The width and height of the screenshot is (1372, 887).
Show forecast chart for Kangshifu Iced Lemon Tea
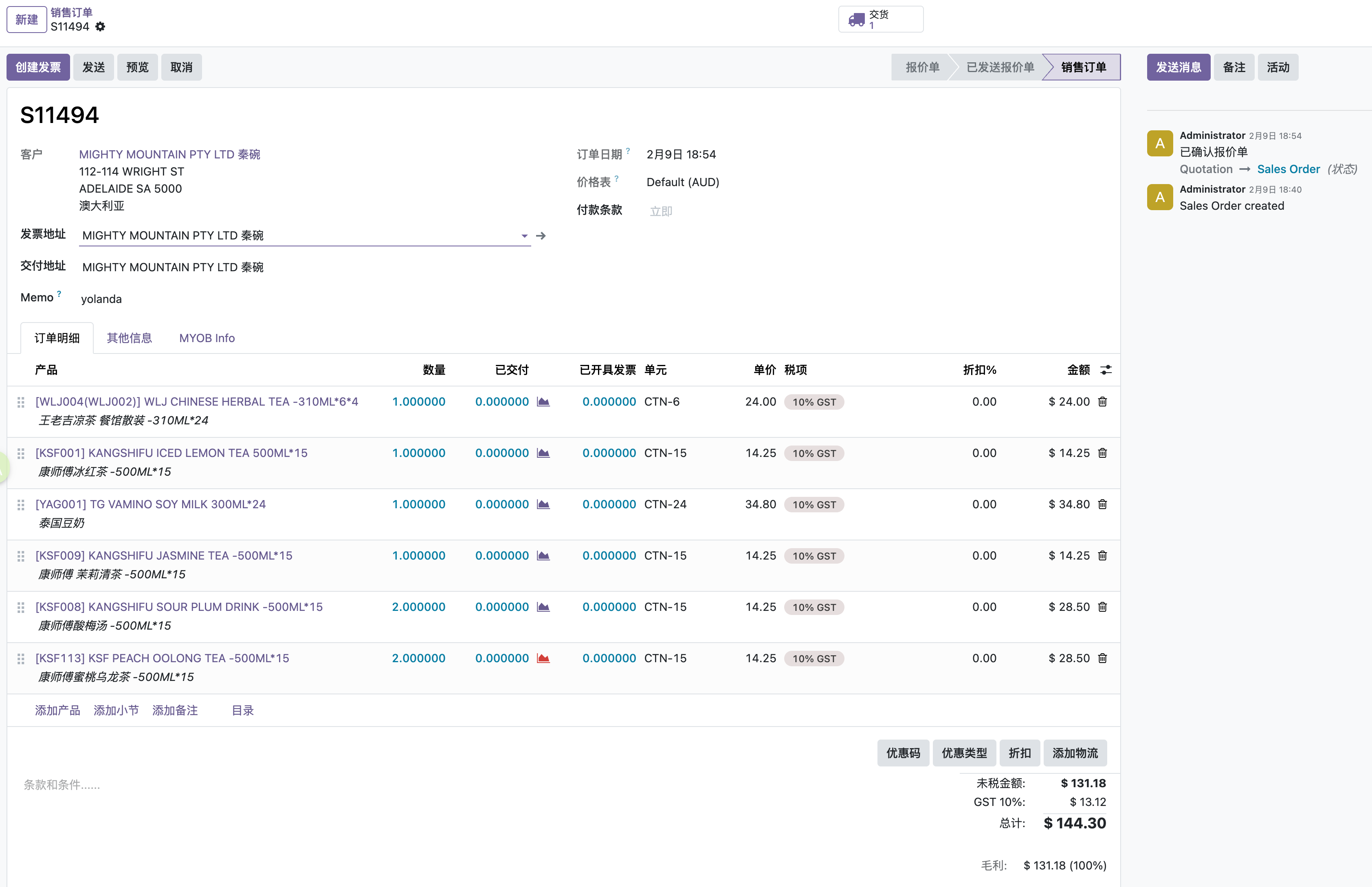pyautogui.click(x=543, y=453)
